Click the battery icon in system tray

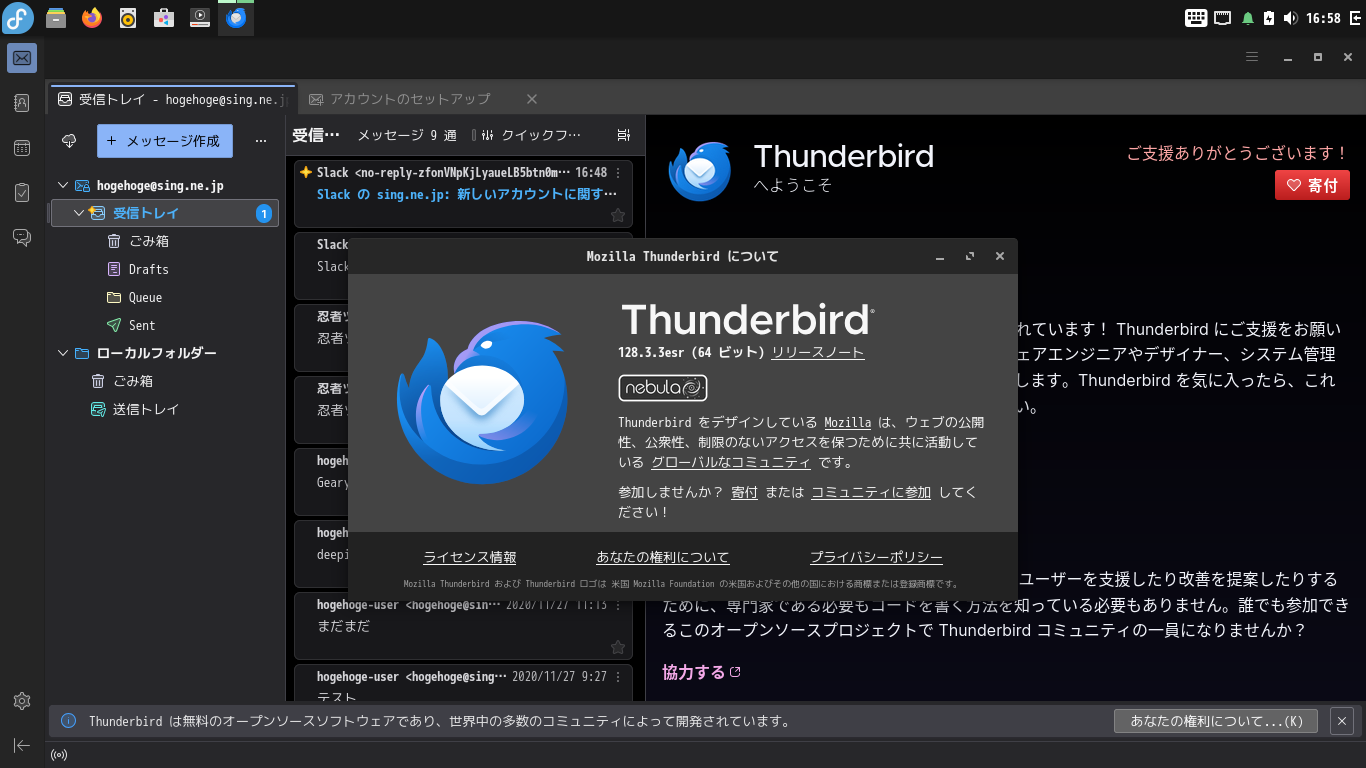click(1270, 18)
